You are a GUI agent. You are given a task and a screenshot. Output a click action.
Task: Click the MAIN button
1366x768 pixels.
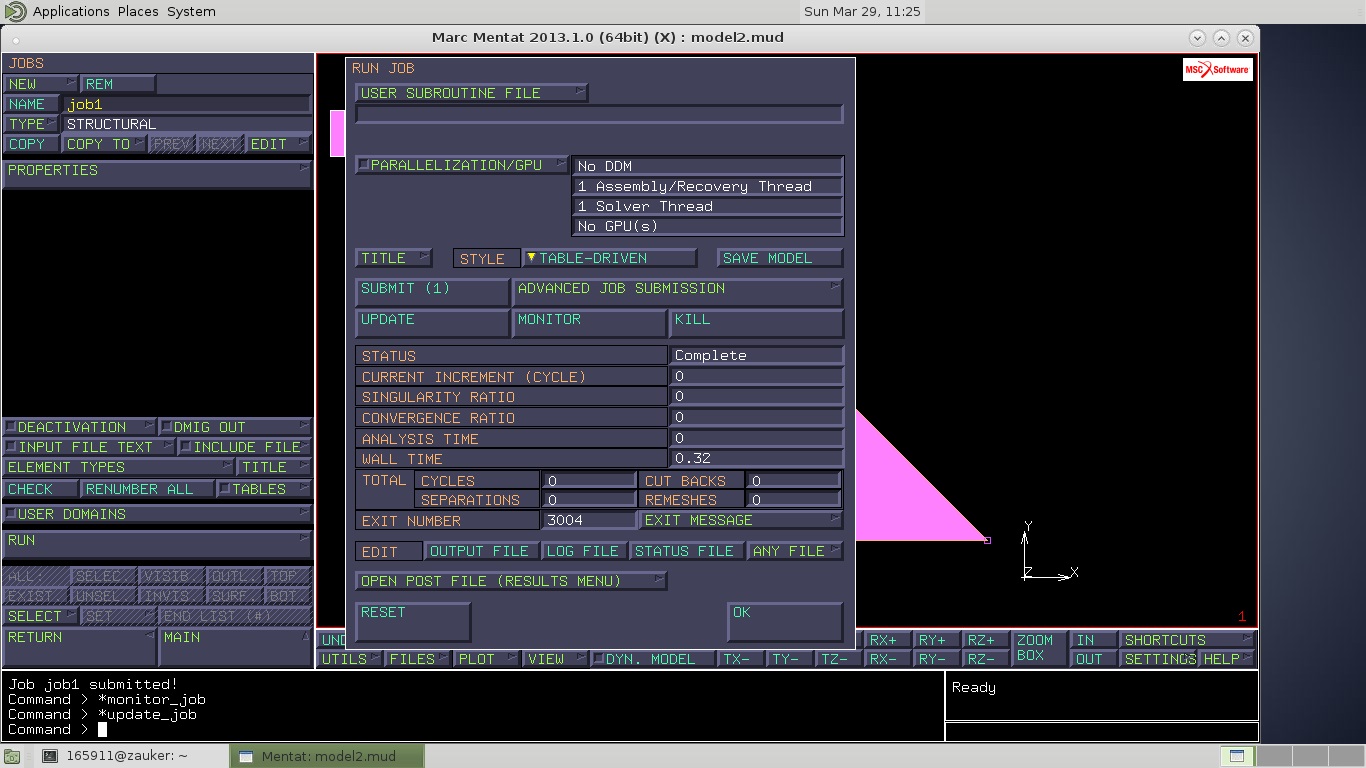point(235,646)
